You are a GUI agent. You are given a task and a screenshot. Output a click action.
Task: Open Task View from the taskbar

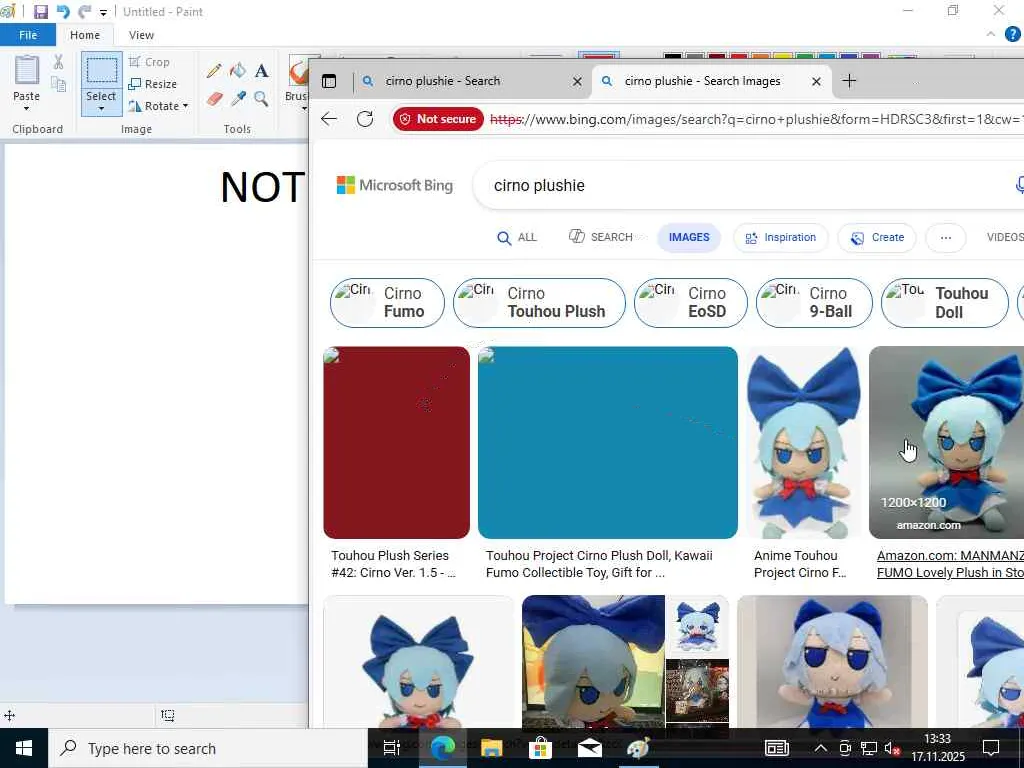point(391,748)
